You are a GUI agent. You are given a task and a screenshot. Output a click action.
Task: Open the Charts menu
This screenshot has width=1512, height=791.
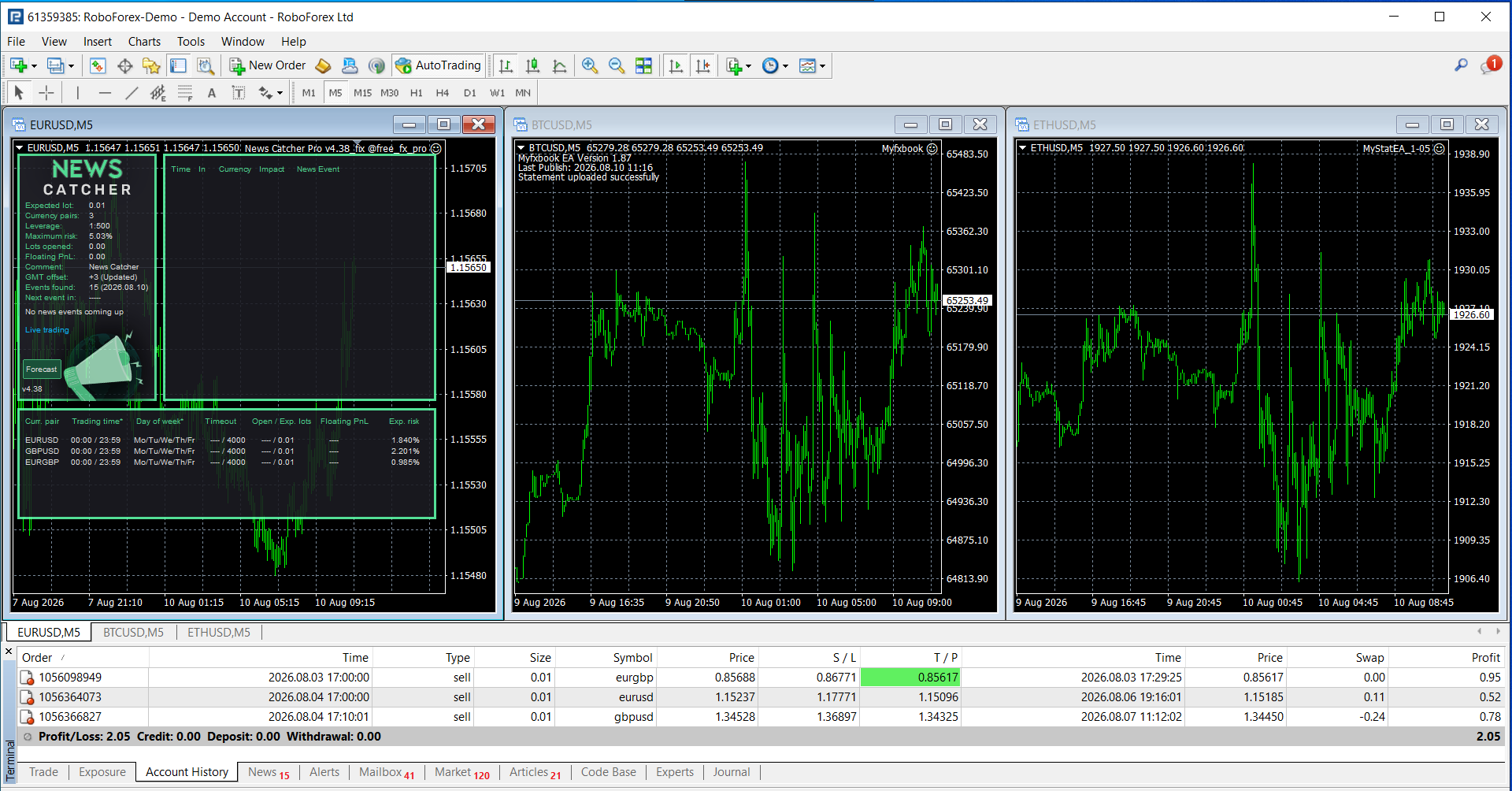coord(144,42)
